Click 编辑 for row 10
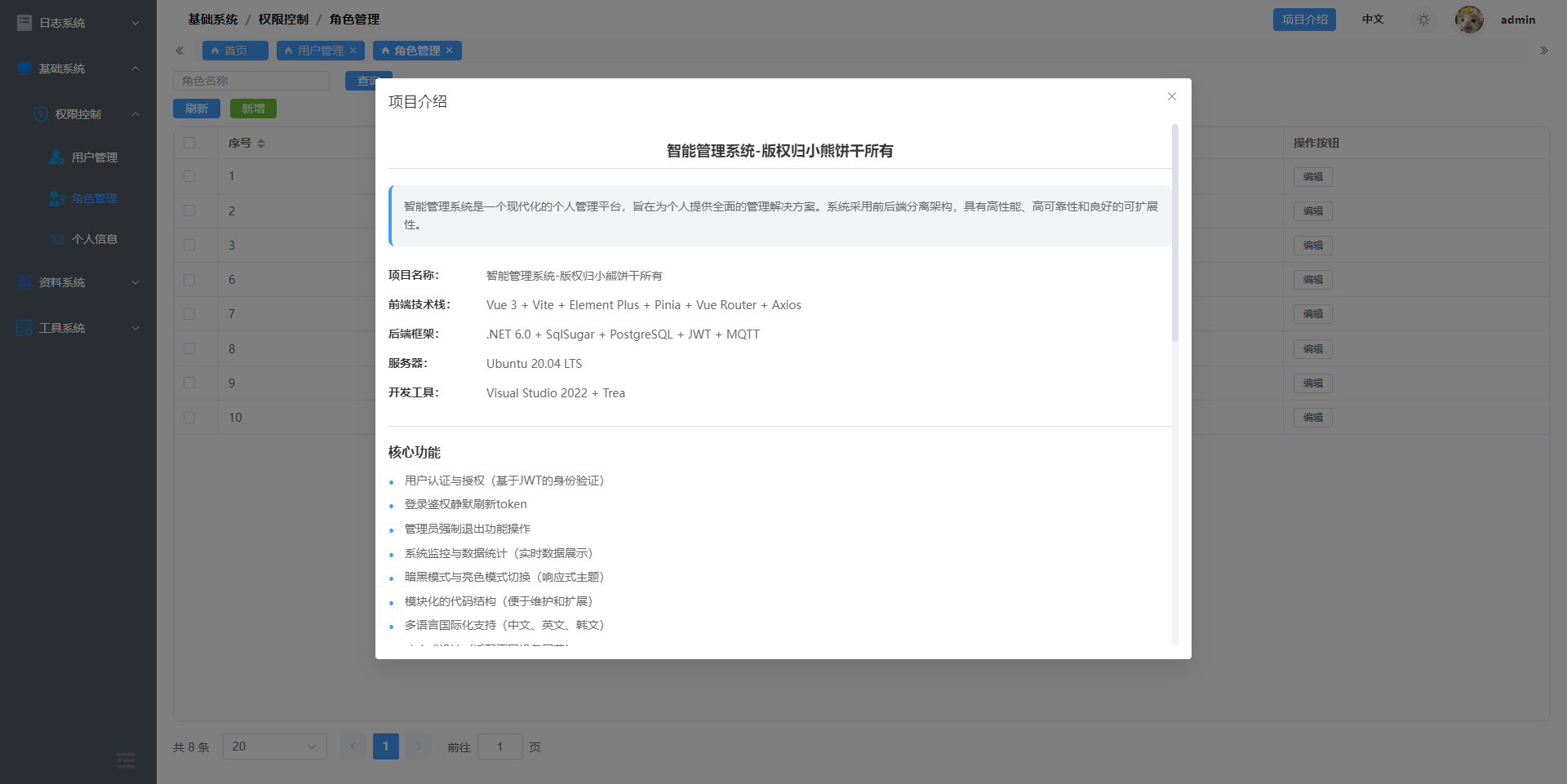The width and height of the screenshot is (1567, 784). 1313,418
